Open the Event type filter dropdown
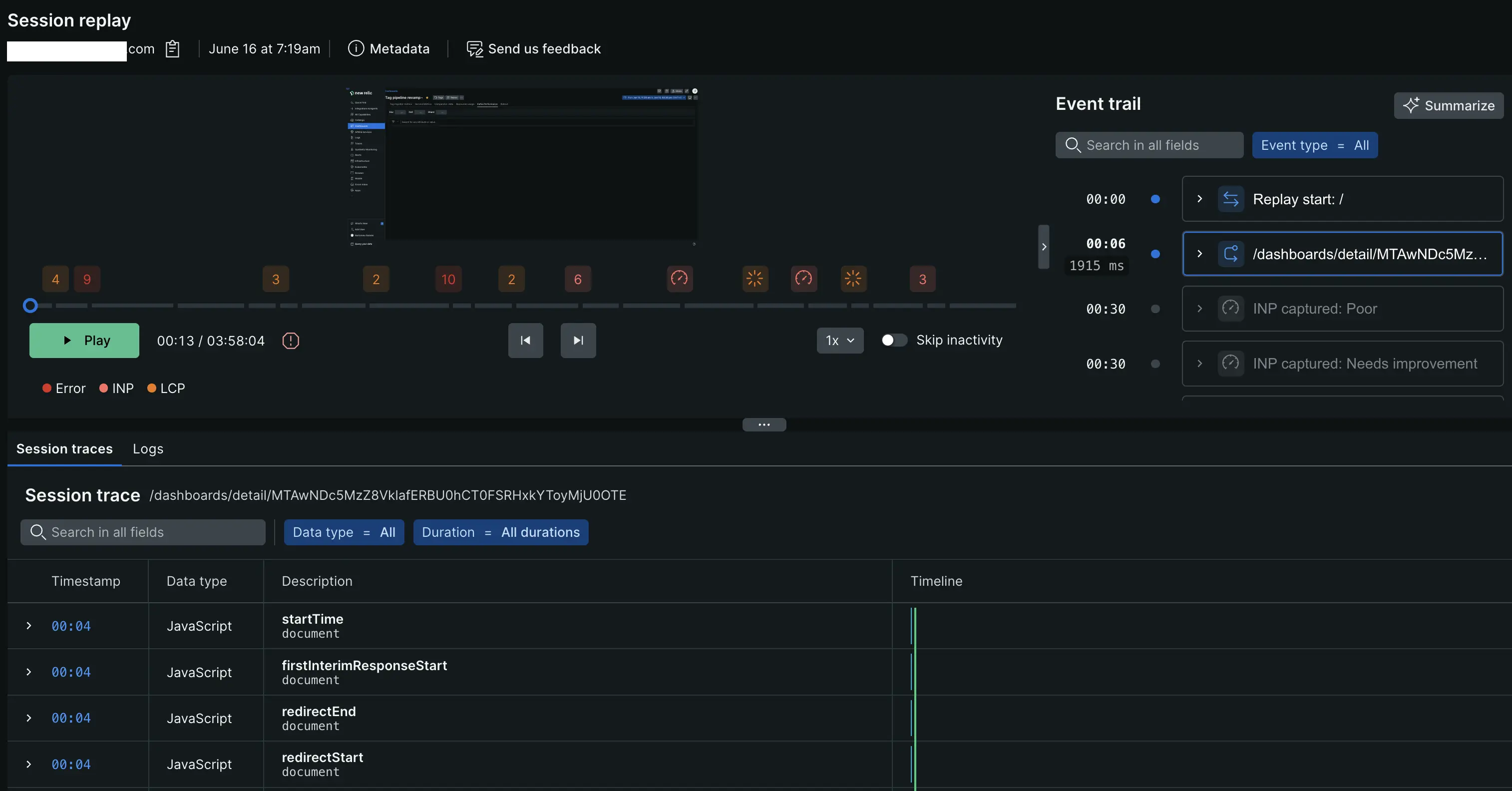This screenshot has height=791, width=1512. tap(1315, 145)
